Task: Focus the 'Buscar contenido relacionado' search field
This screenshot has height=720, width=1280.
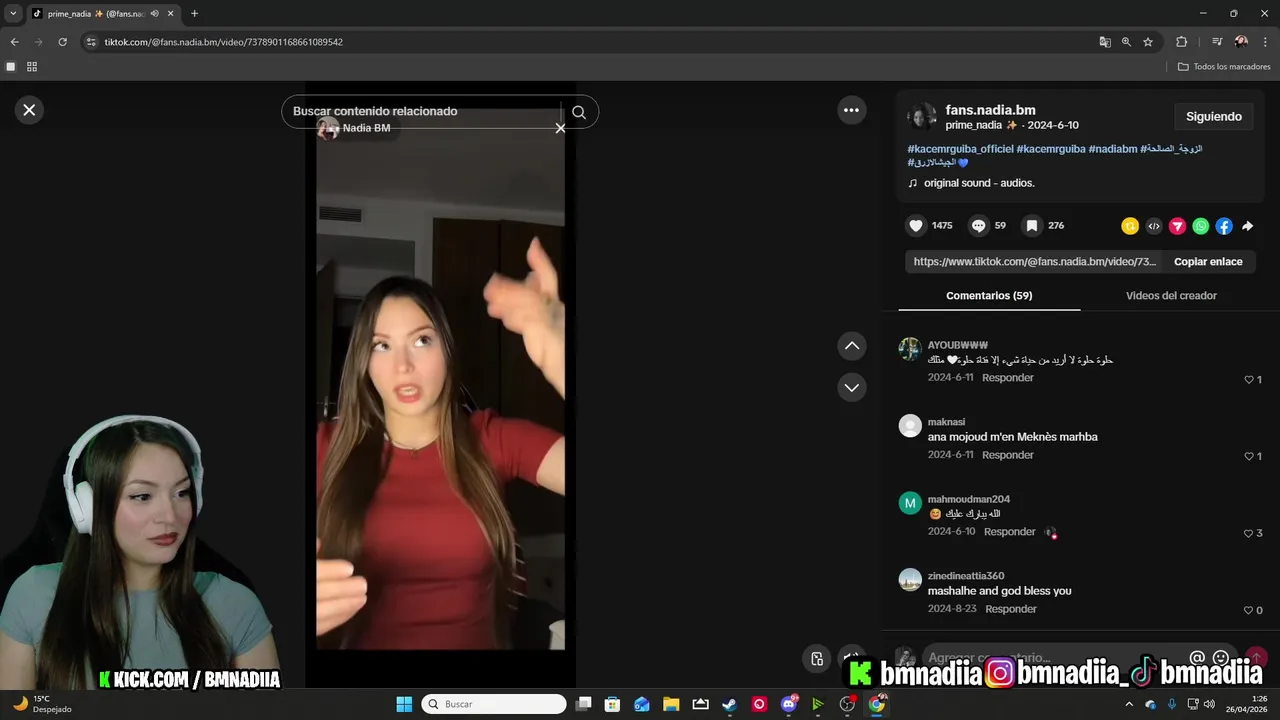Action: 428,111
